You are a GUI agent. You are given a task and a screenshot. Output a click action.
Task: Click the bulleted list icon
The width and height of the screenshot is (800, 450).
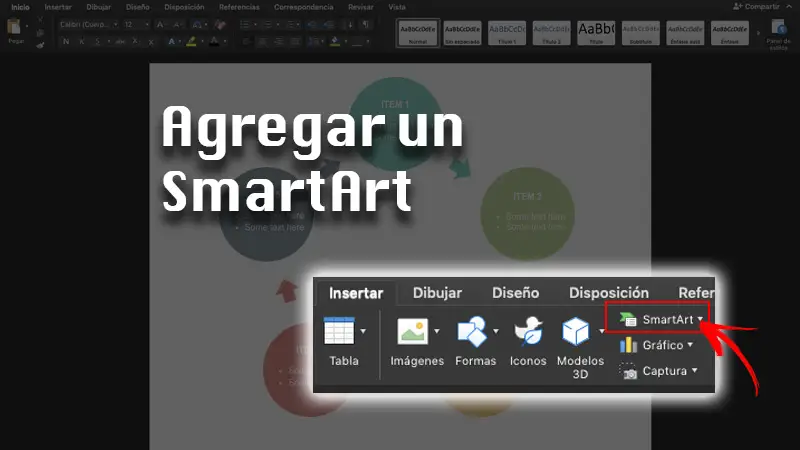pos(245,24)
